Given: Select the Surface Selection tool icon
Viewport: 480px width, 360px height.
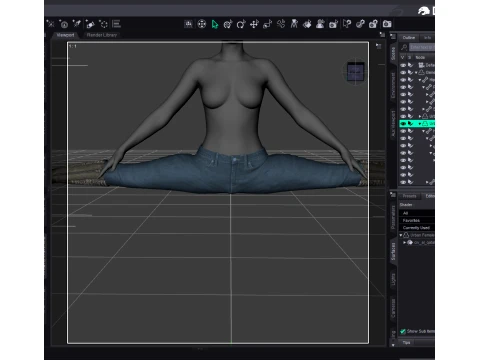Looking at the screenshot, I should 307,24.
